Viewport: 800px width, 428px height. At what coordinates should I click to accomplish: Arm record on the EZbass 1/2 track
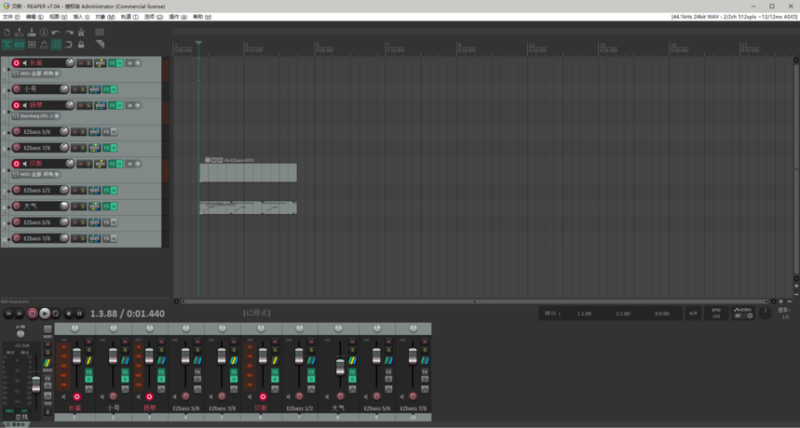[16, 190]
